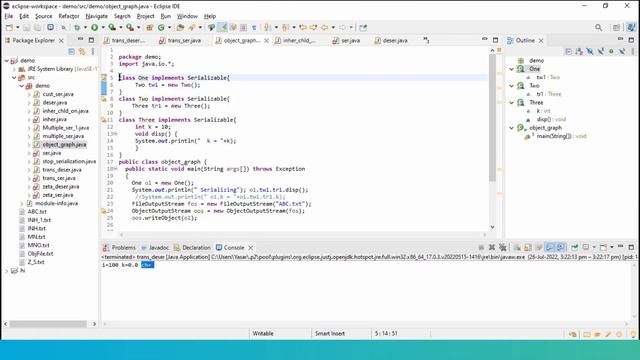
Task: Open Back history dropdown arrow
Action: tap(333, 27)
